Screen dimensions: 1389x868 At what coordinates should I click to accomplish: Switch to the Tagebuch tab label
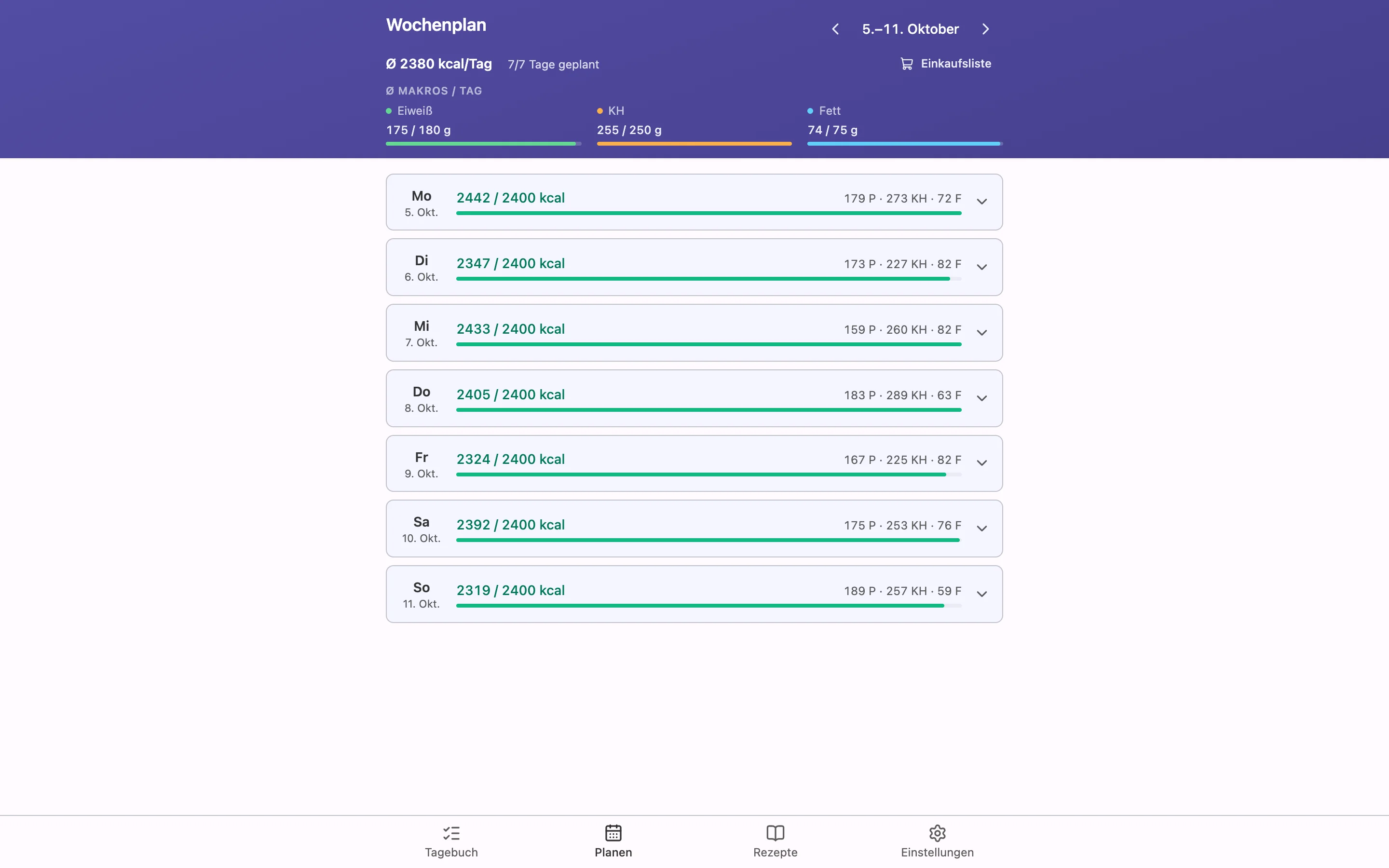click(x=451, y=853)
